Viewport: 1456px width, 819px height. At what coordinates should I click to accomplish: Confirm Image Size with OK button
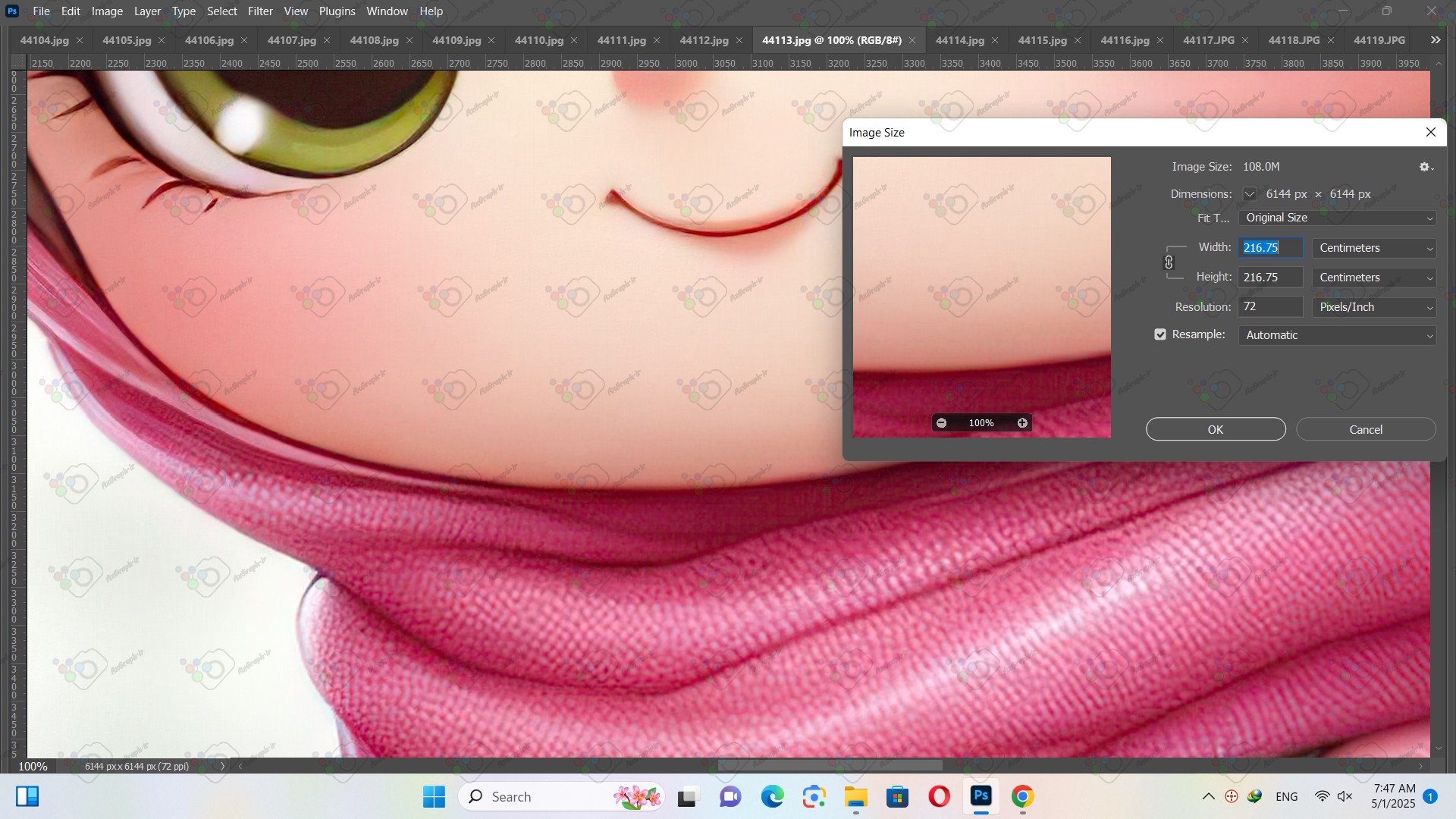point(1216,429)
